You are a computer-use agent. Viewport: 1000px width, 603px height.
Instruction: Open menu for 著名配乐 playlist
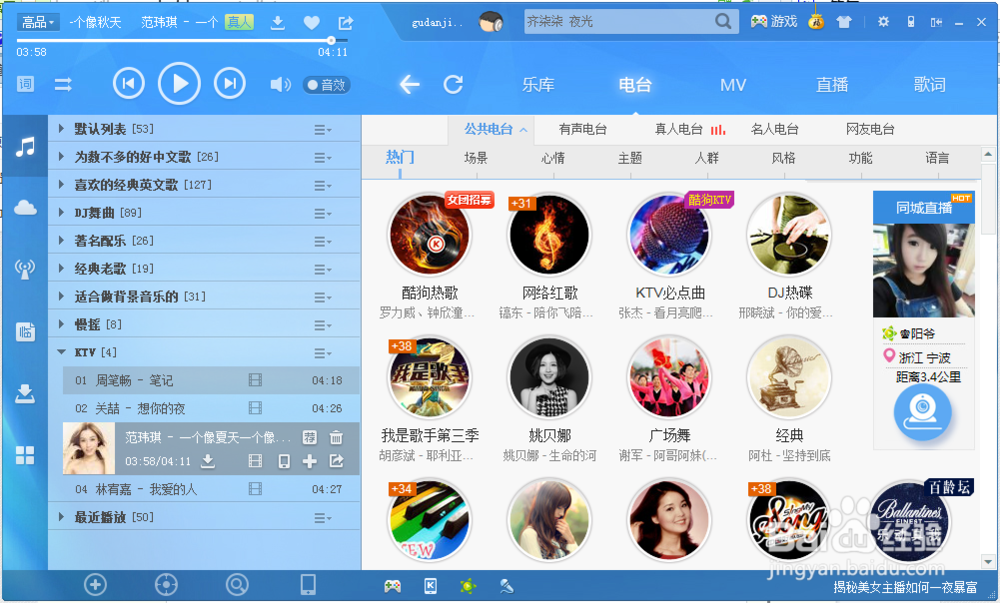tap(323, 241)
